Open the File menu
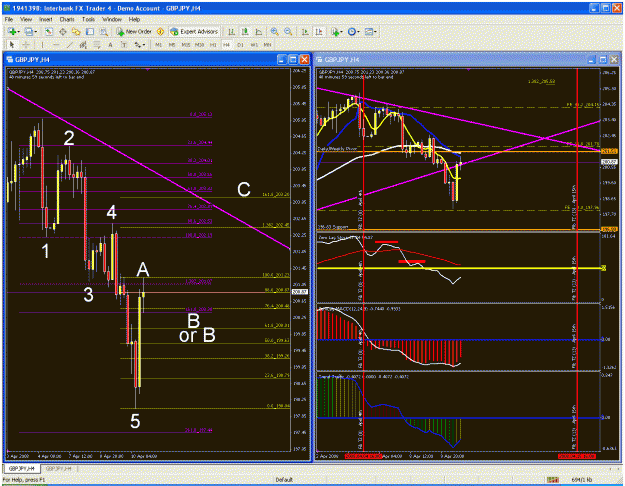Image resolution: width=625 pixels, height=486 pixels. [9, 19]
